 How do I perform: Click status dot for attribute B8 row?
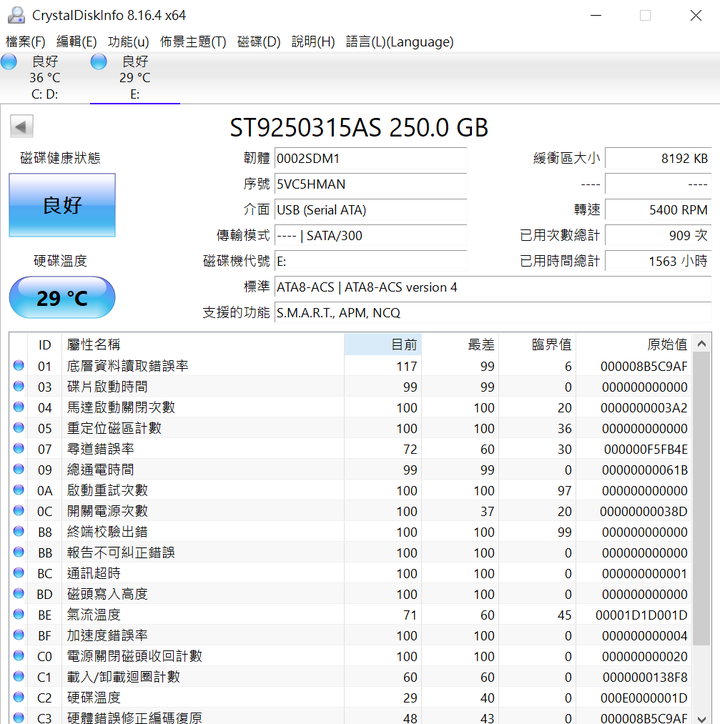(18, 531)
